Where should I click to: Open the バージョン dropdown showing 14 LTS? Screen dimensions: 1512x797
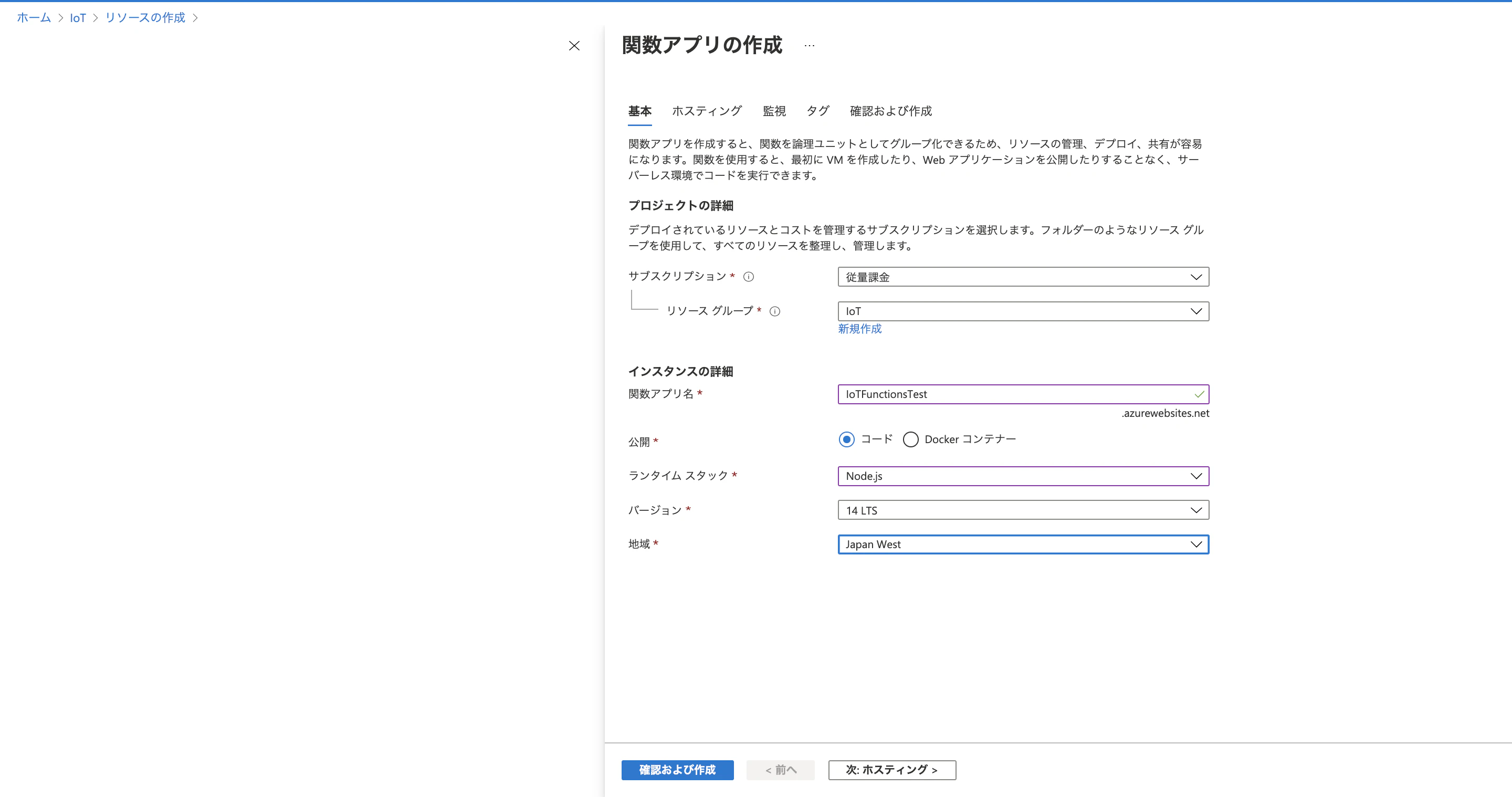coord(1023,511)
